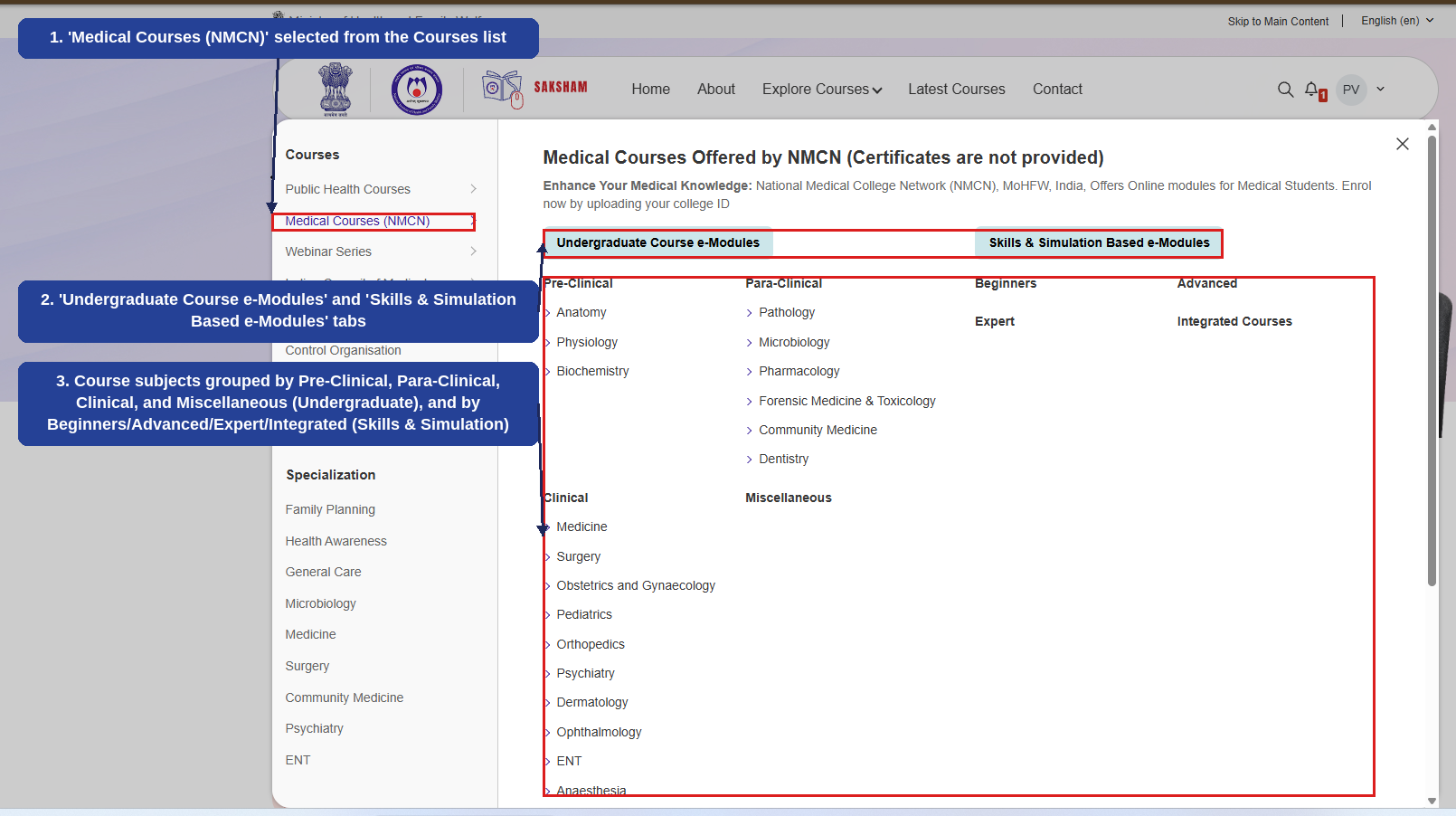Select Health Awareness specialization
The width and height of the screenshot is (1456, 816).
(x=336, y=541)
